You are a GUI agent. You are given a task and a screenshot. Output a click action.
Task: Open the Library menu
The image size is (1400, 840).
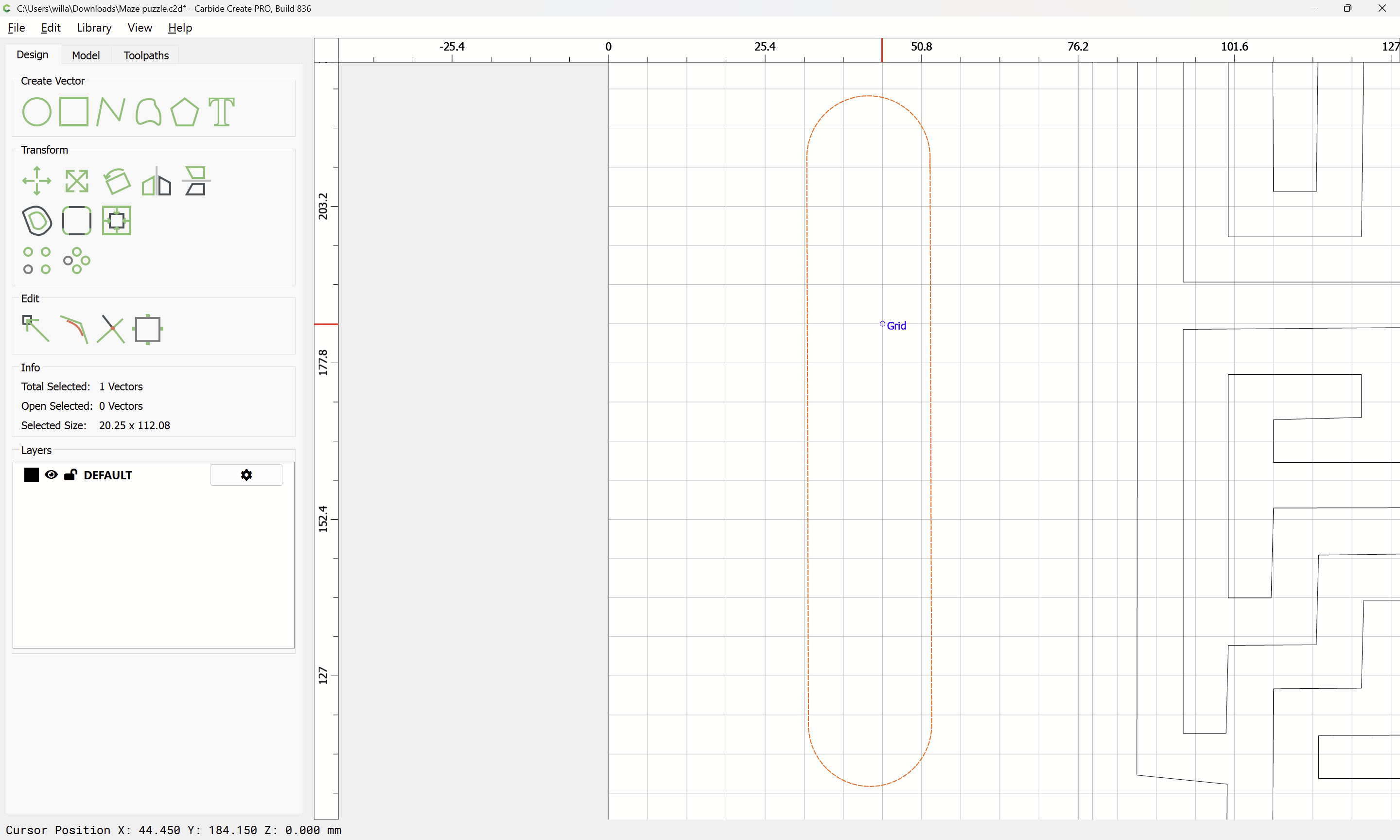(94, 28)
